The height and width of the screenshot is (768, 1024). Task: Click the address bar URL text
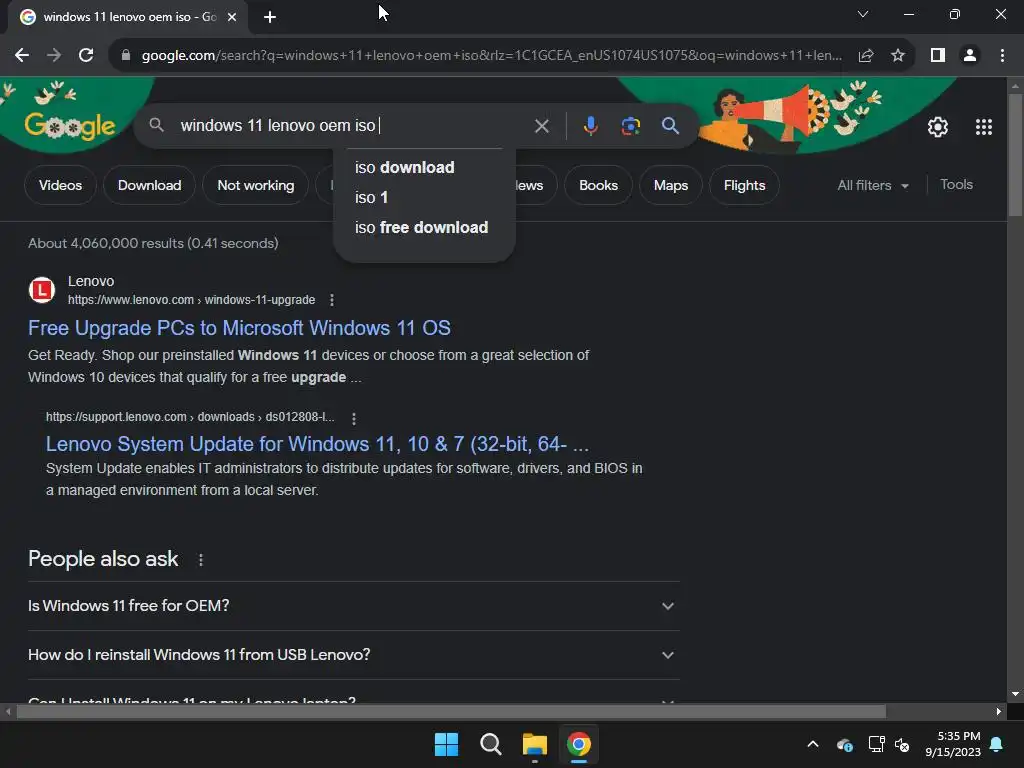click(491, 56)
